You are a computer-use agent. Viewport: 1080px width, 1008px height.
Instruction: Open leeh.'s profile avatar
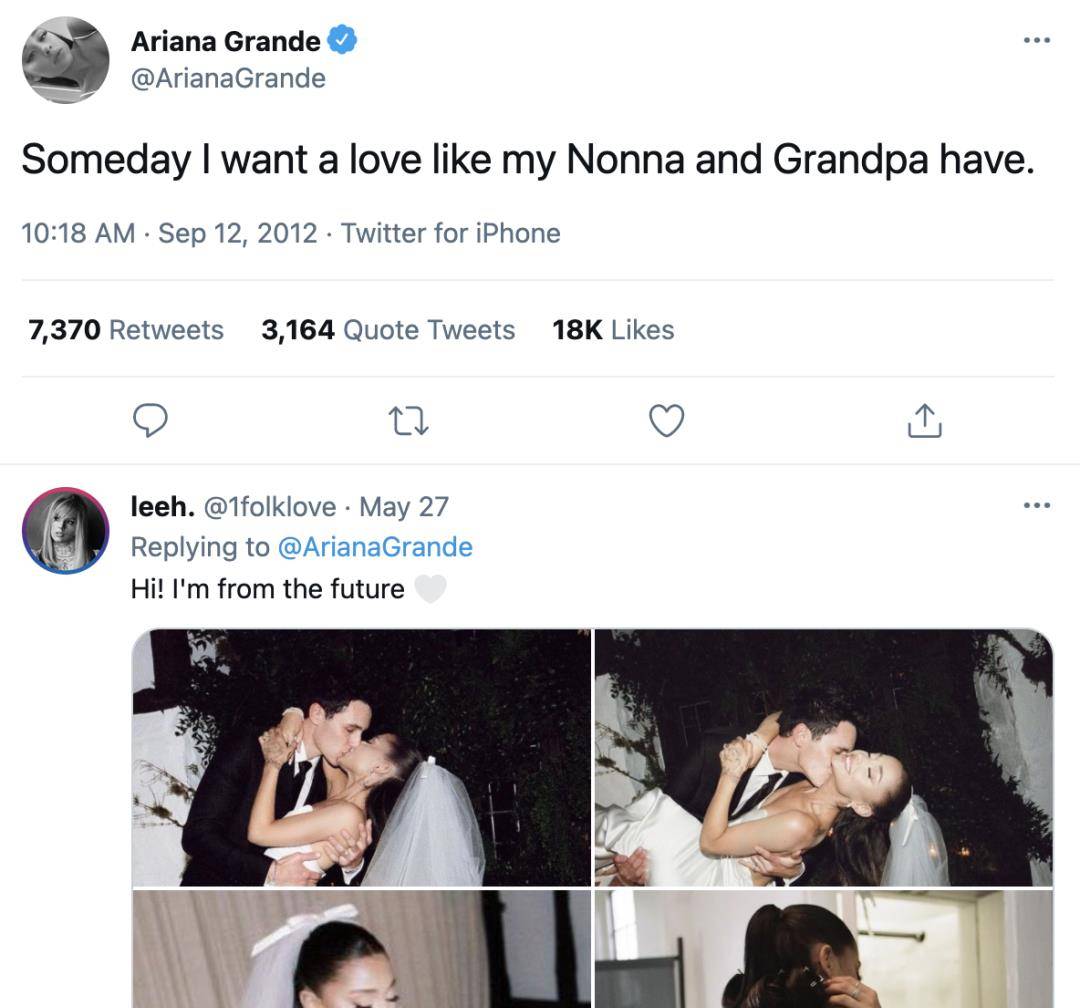coord(65,531)
